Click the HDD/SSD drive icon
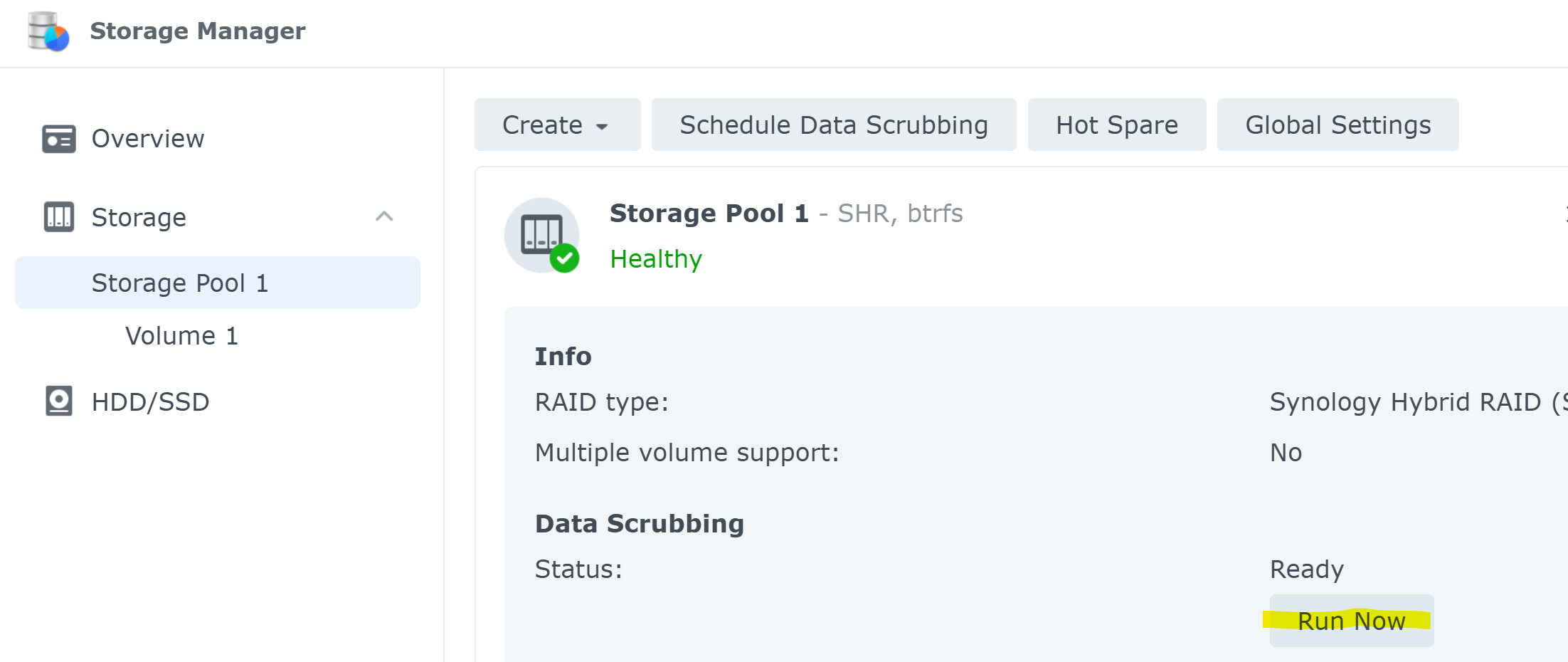Image resolution: width=1568 pixels, height=662 pixels. 58,401
